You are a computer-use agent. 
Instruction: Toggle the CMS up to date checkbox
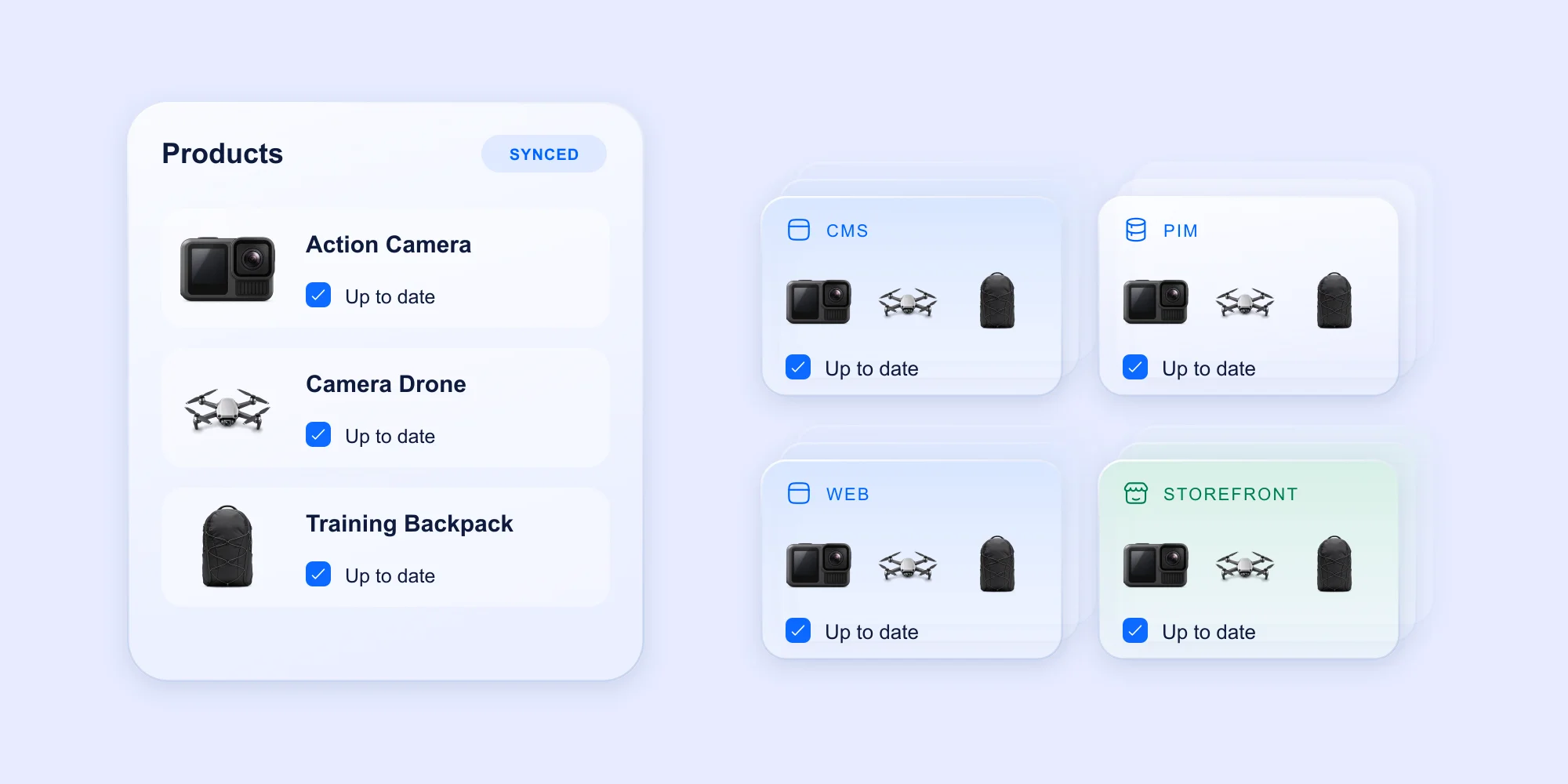click(798, 368)
